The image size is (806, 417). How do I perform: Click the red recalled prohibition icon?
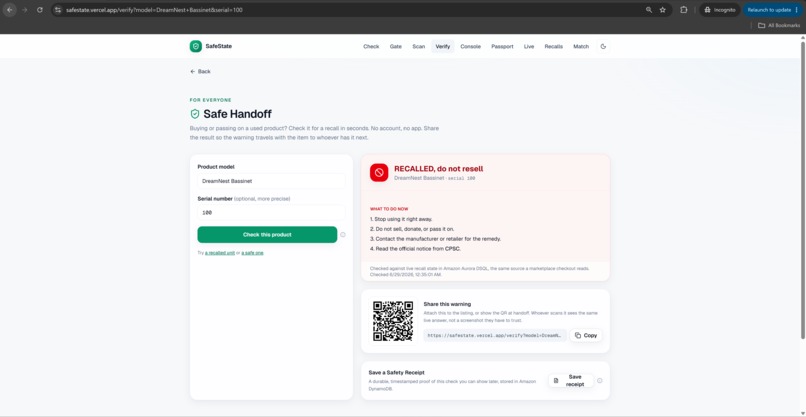[x=379, y=173]
